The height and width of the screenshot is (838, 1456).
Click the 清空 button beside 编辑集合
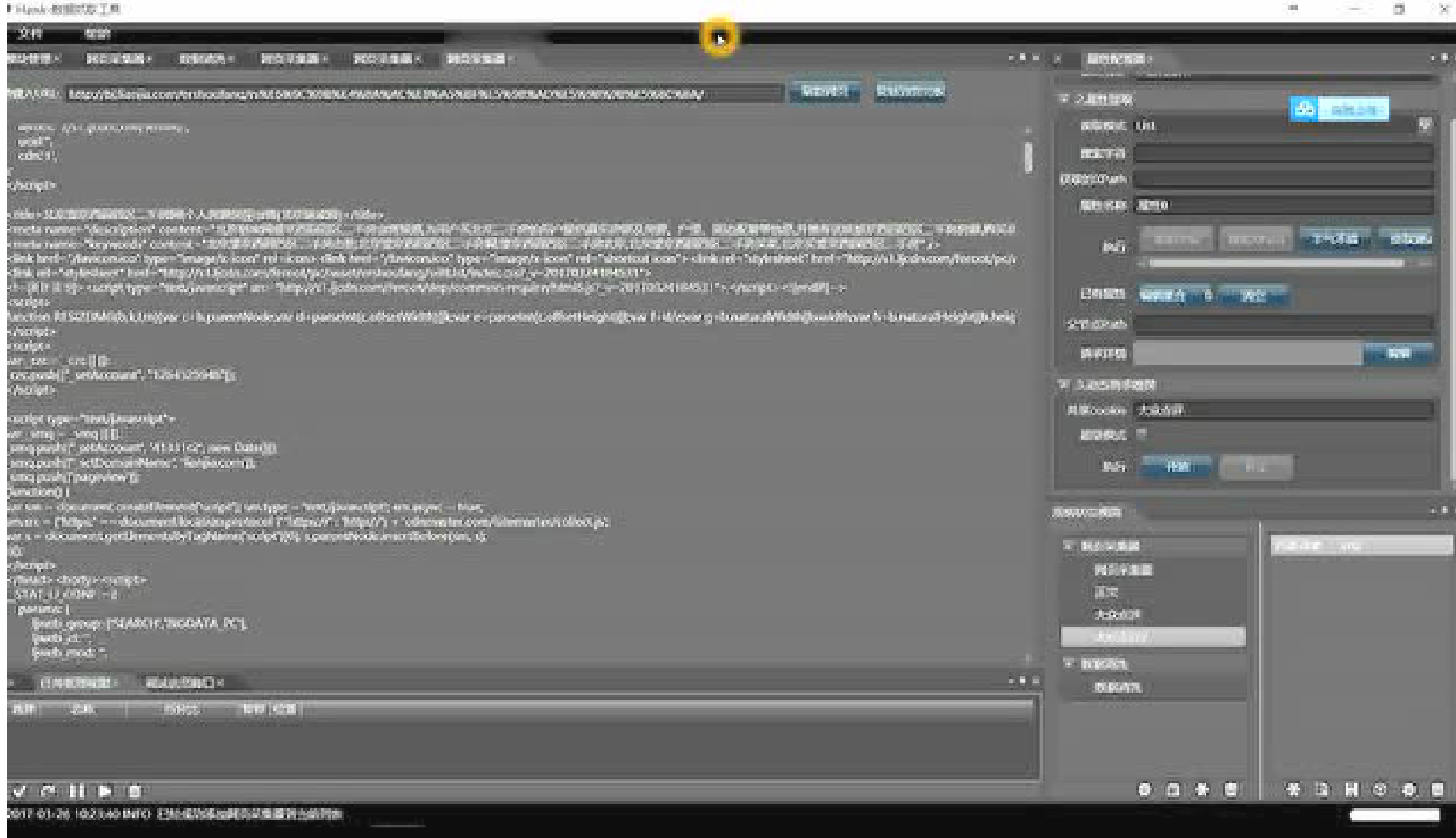click(x=1252, y=296)
